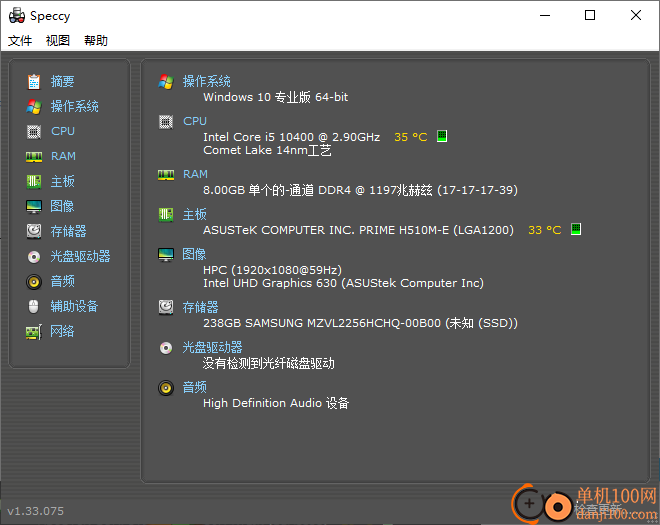Click the green motherboard temperature indicator icon
The image size is (660, 525).
(x=576, y=229)
